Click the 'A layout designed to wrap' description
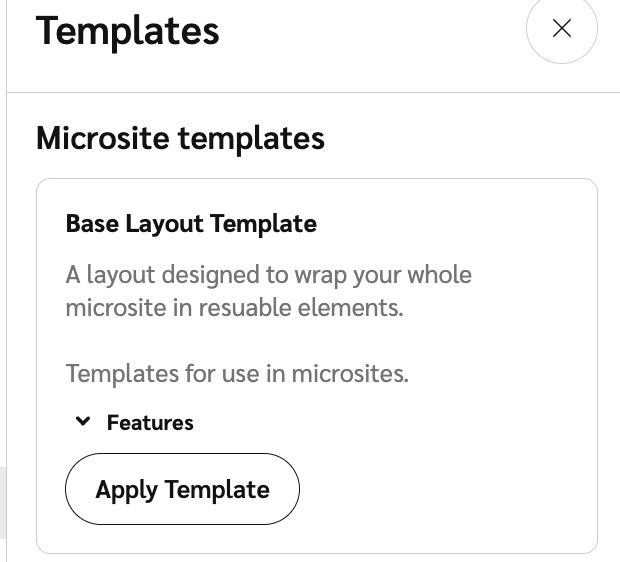This screenshot has height=562, width=620. click(x=268, y=274)
